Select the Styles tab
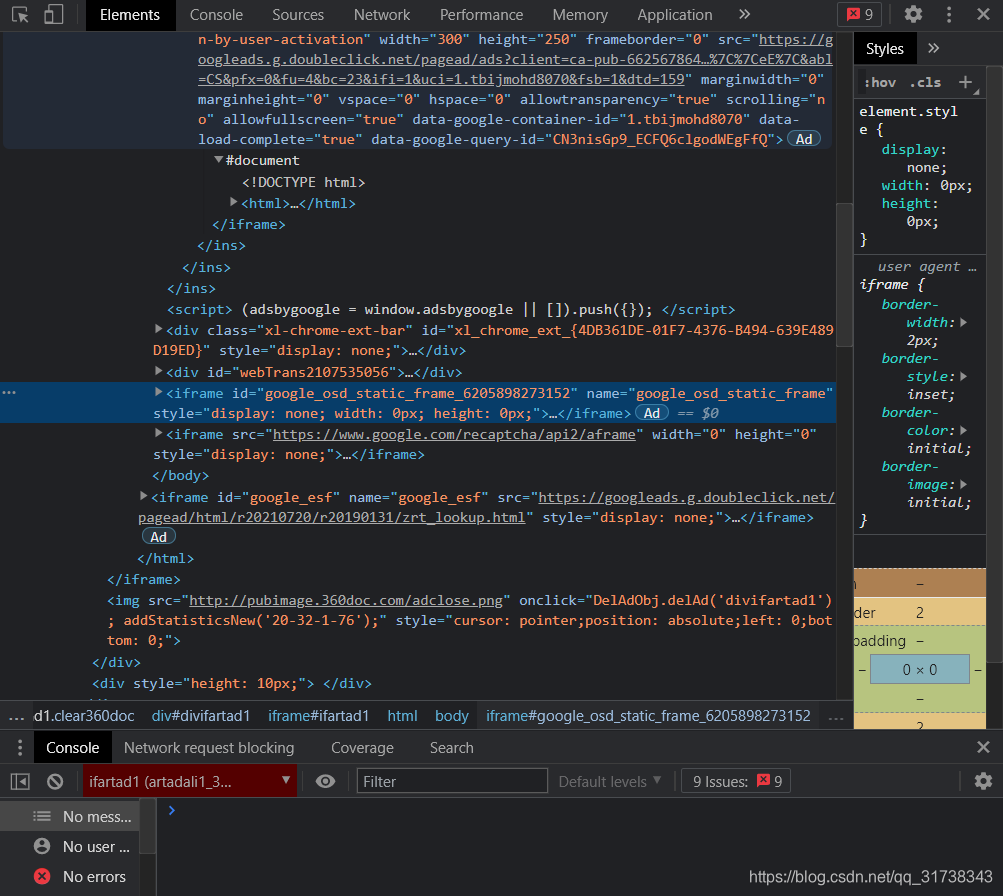 pyautogui.click(x=885, y=49)
